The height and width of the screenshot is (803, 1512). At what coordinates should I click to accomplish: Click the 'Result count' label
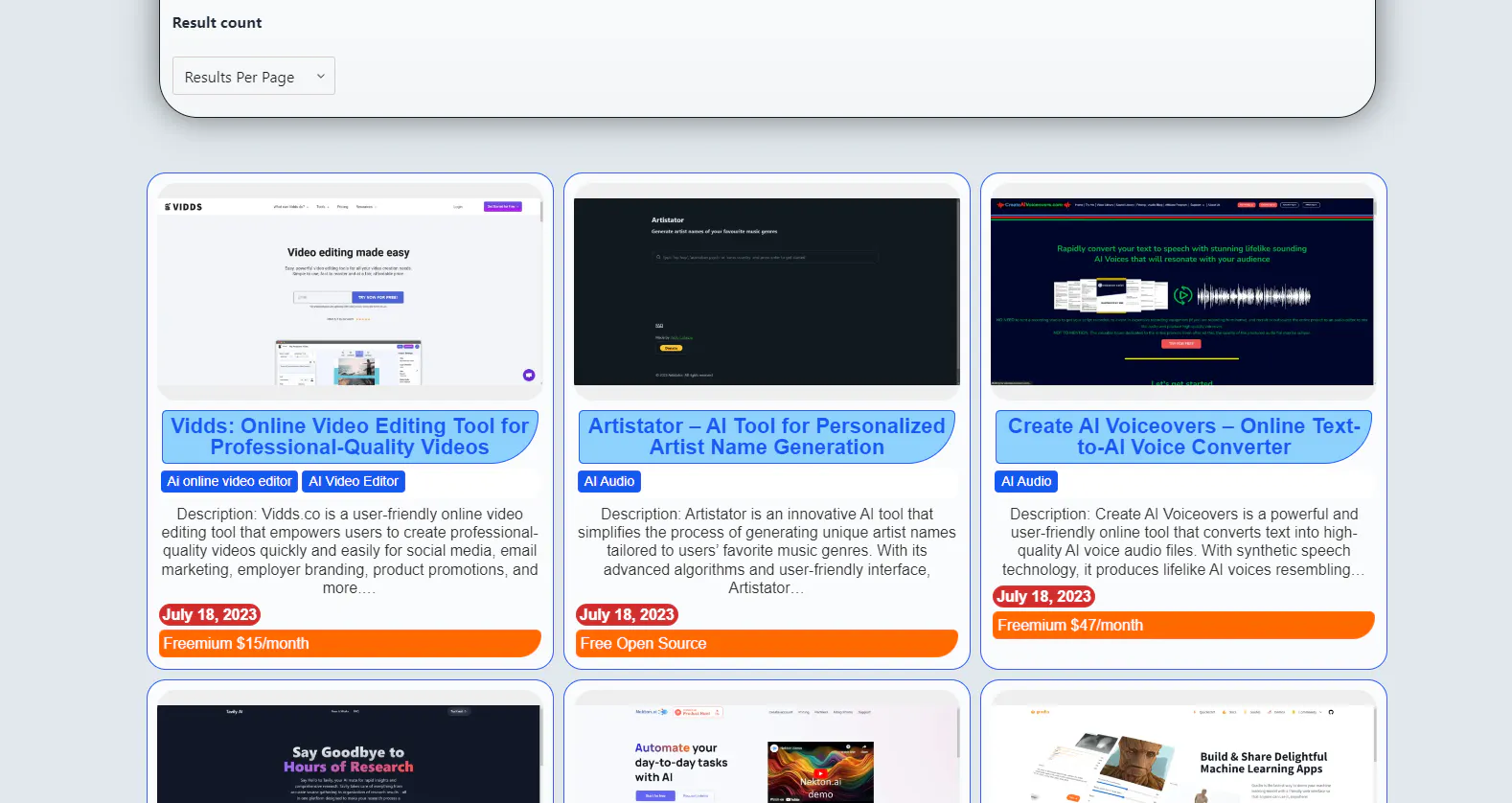click(x=217, y=22)
